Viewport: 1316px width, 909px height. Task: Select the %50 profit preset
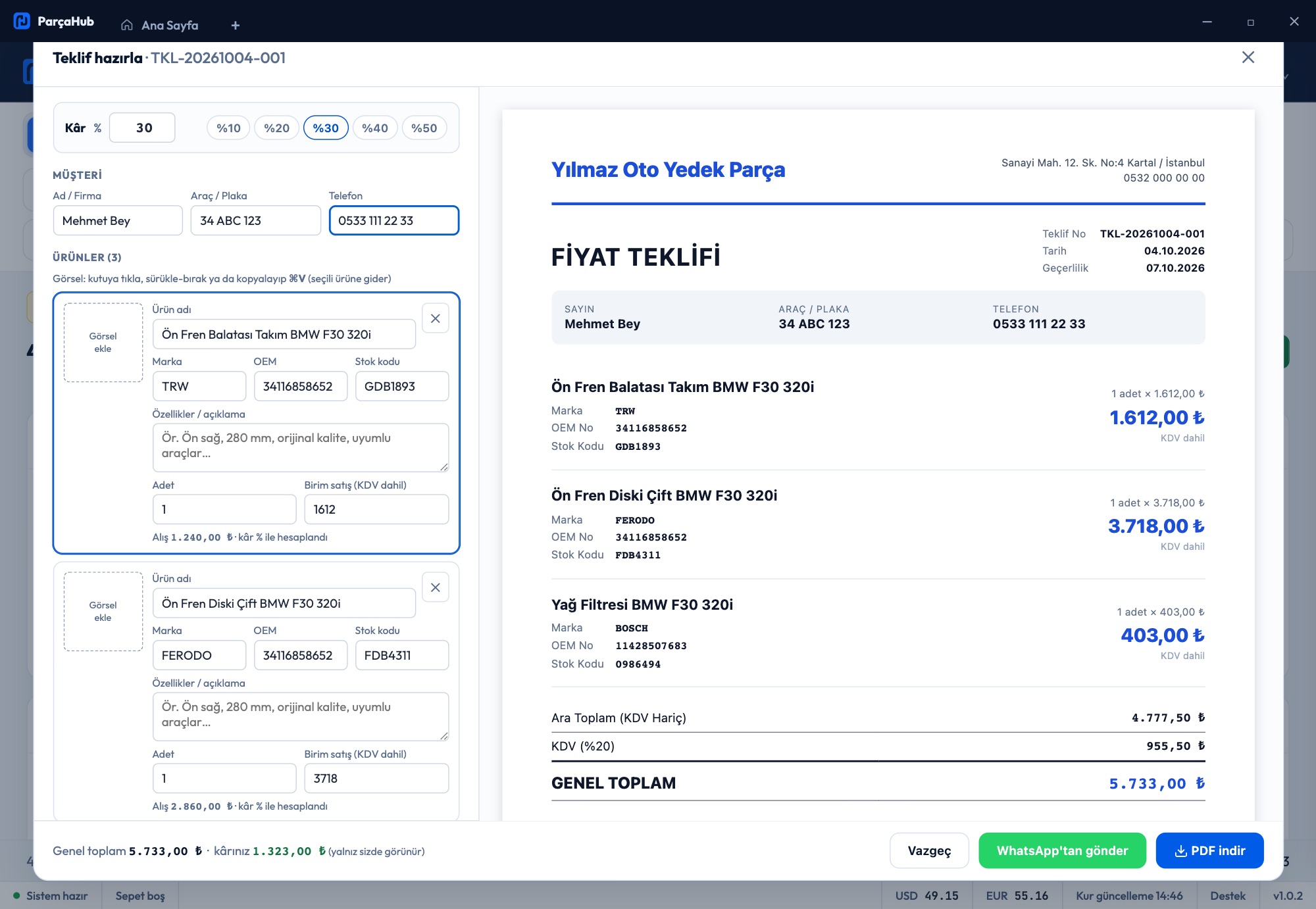[424, 128]
